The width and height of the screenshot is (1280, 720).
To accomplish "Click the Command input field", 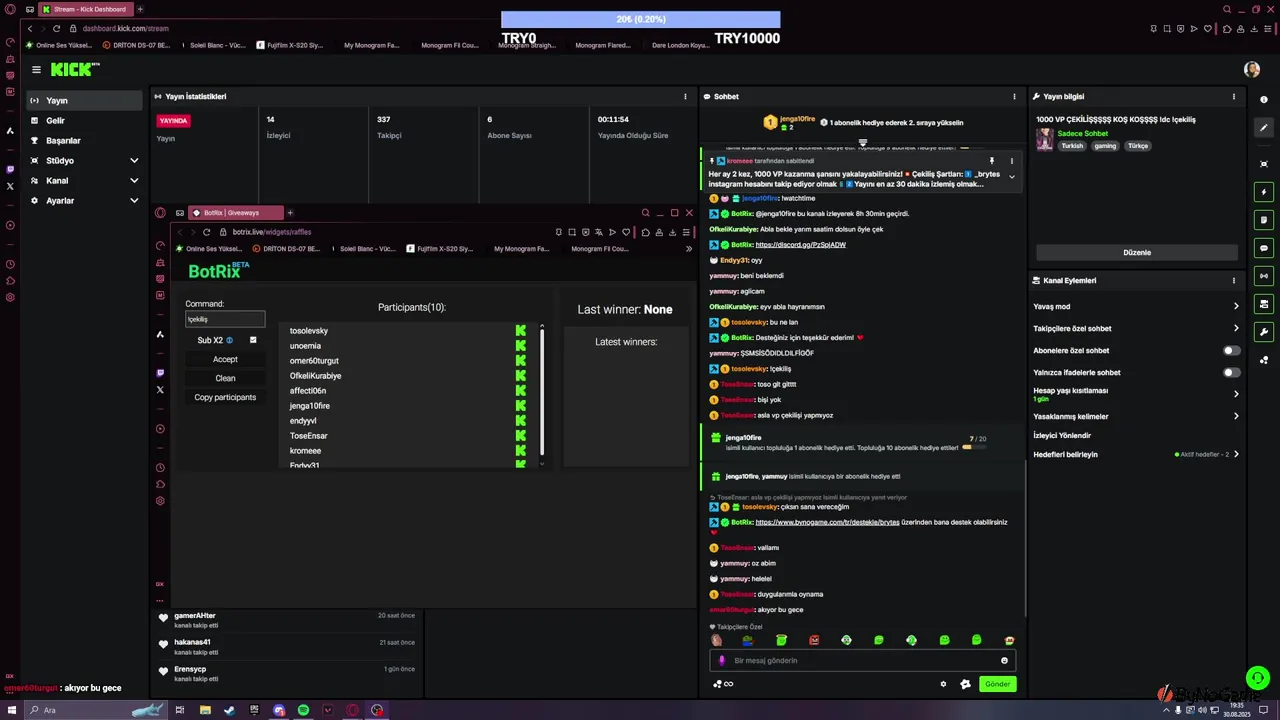I will (225, 319).
